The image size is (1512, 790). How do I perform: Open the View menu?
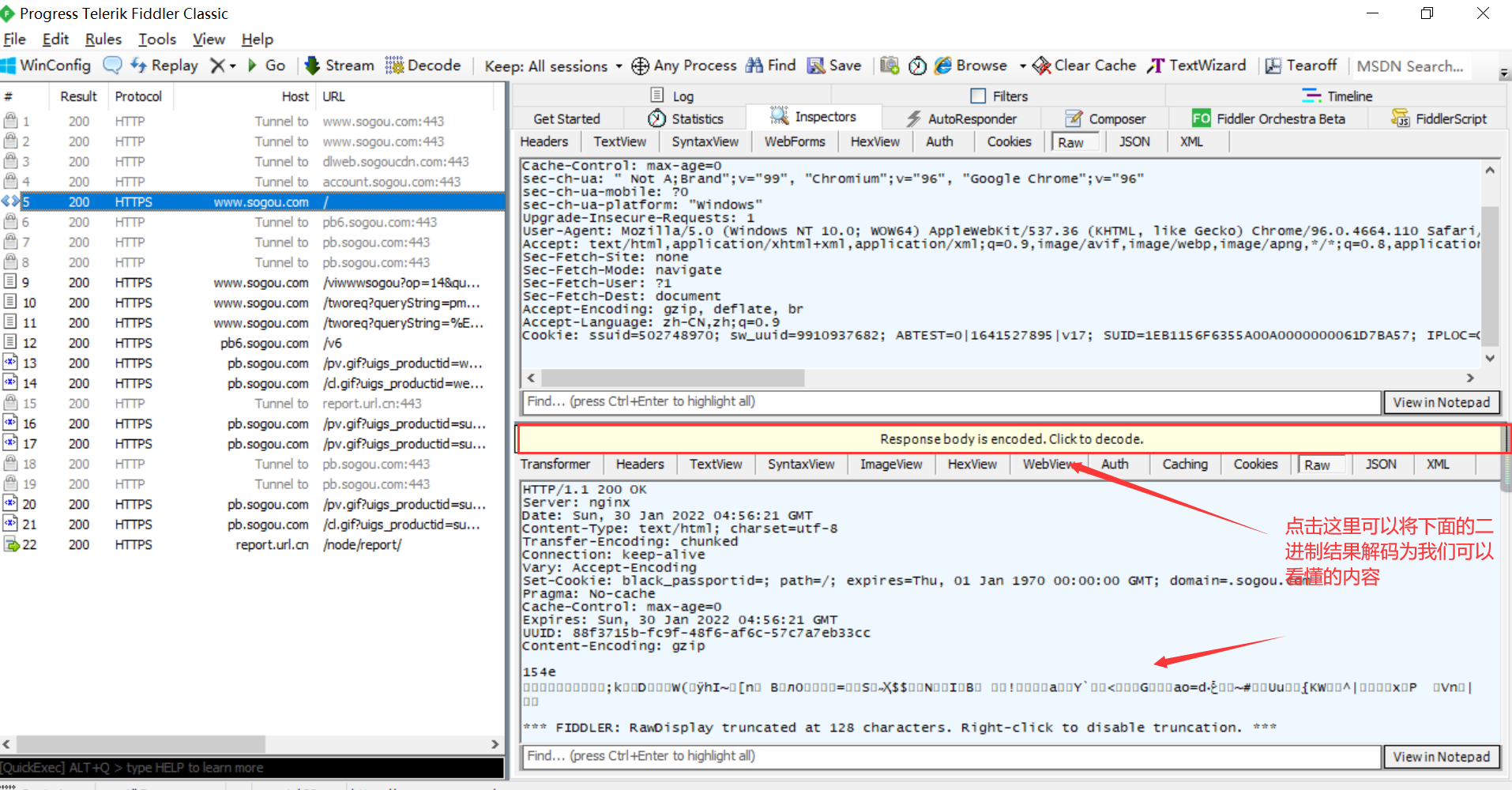click(209, 39)
